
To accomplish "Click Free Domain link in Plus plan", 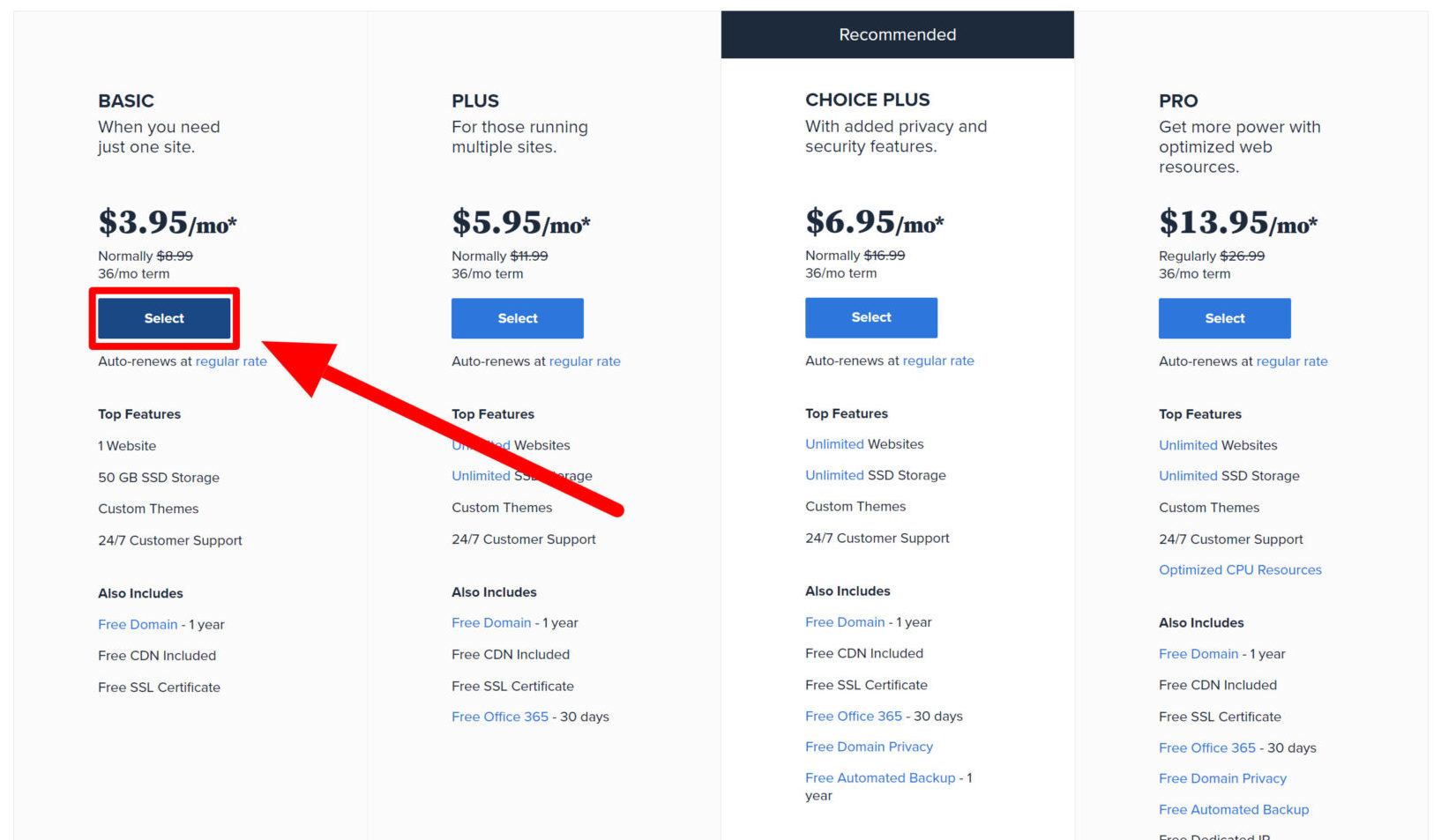I will [491, 622].
